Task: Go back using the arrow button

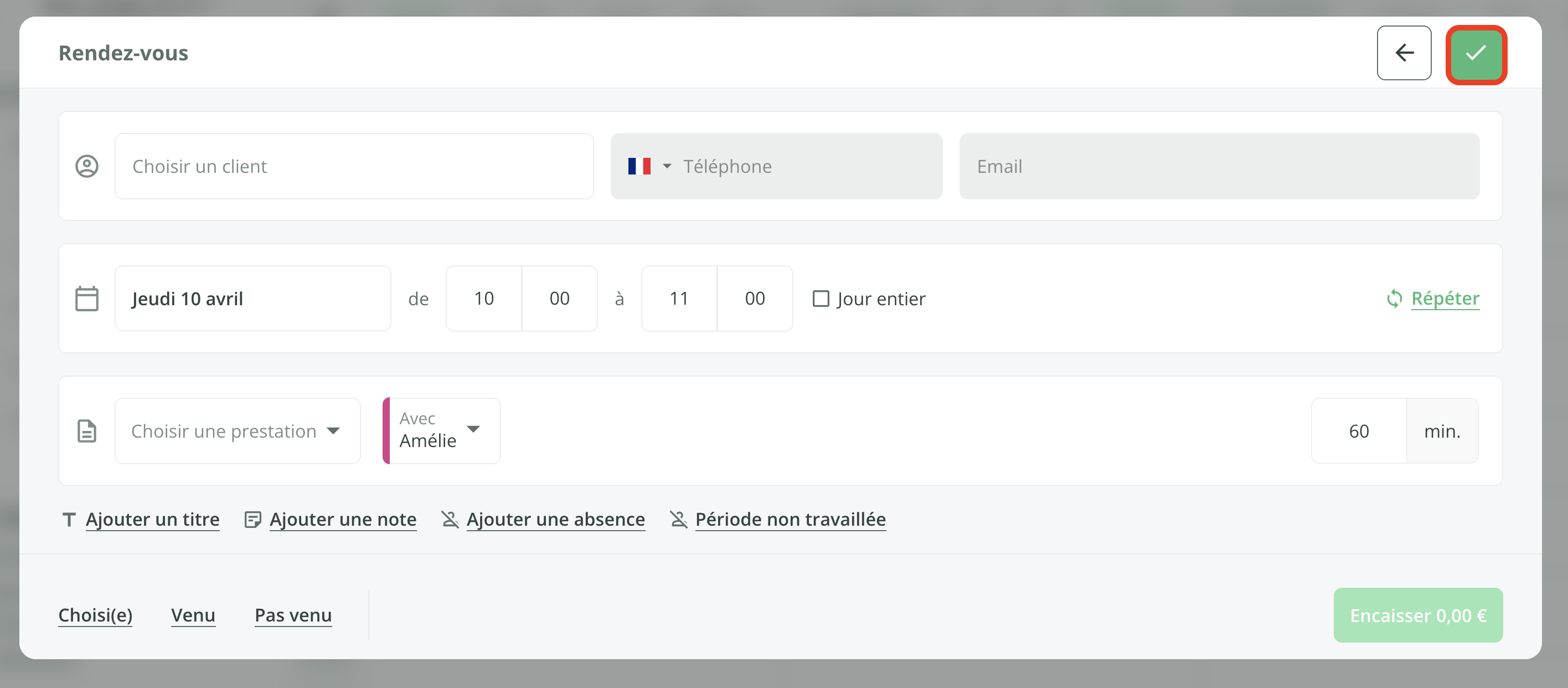Action: pyautogui.click(x=1404, y=54)
